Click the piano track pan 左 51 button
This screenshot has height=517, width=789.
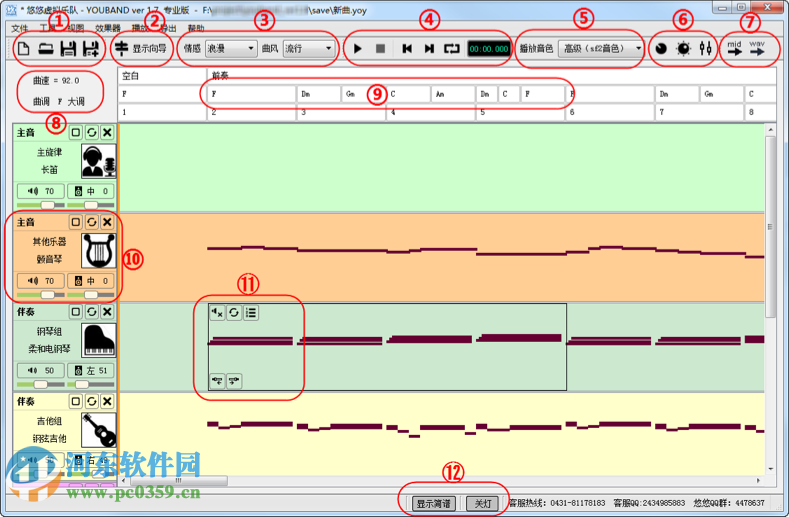91,371
